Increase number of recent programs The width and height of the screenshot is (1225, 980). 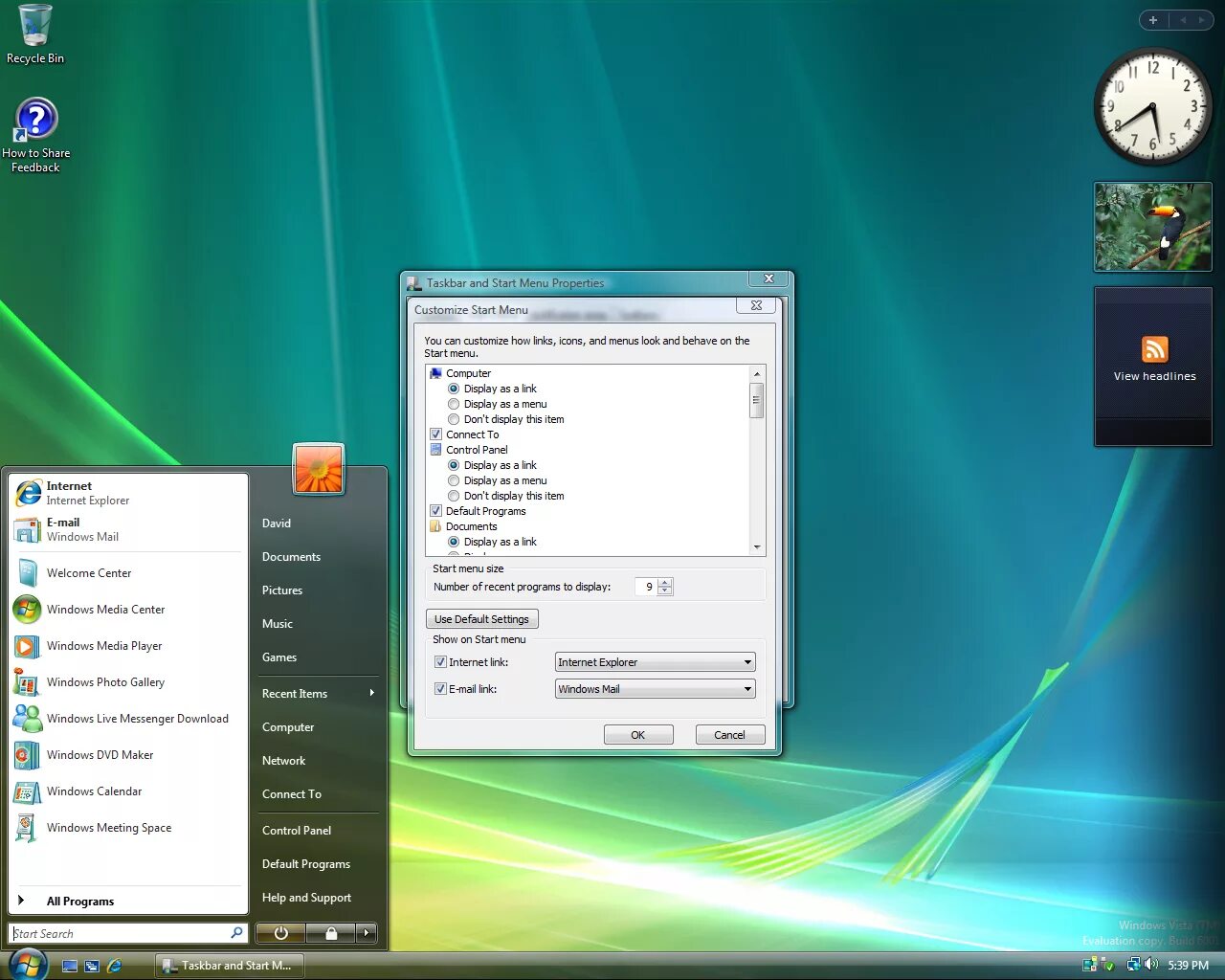pyautogui.click(x=665, y=583)
